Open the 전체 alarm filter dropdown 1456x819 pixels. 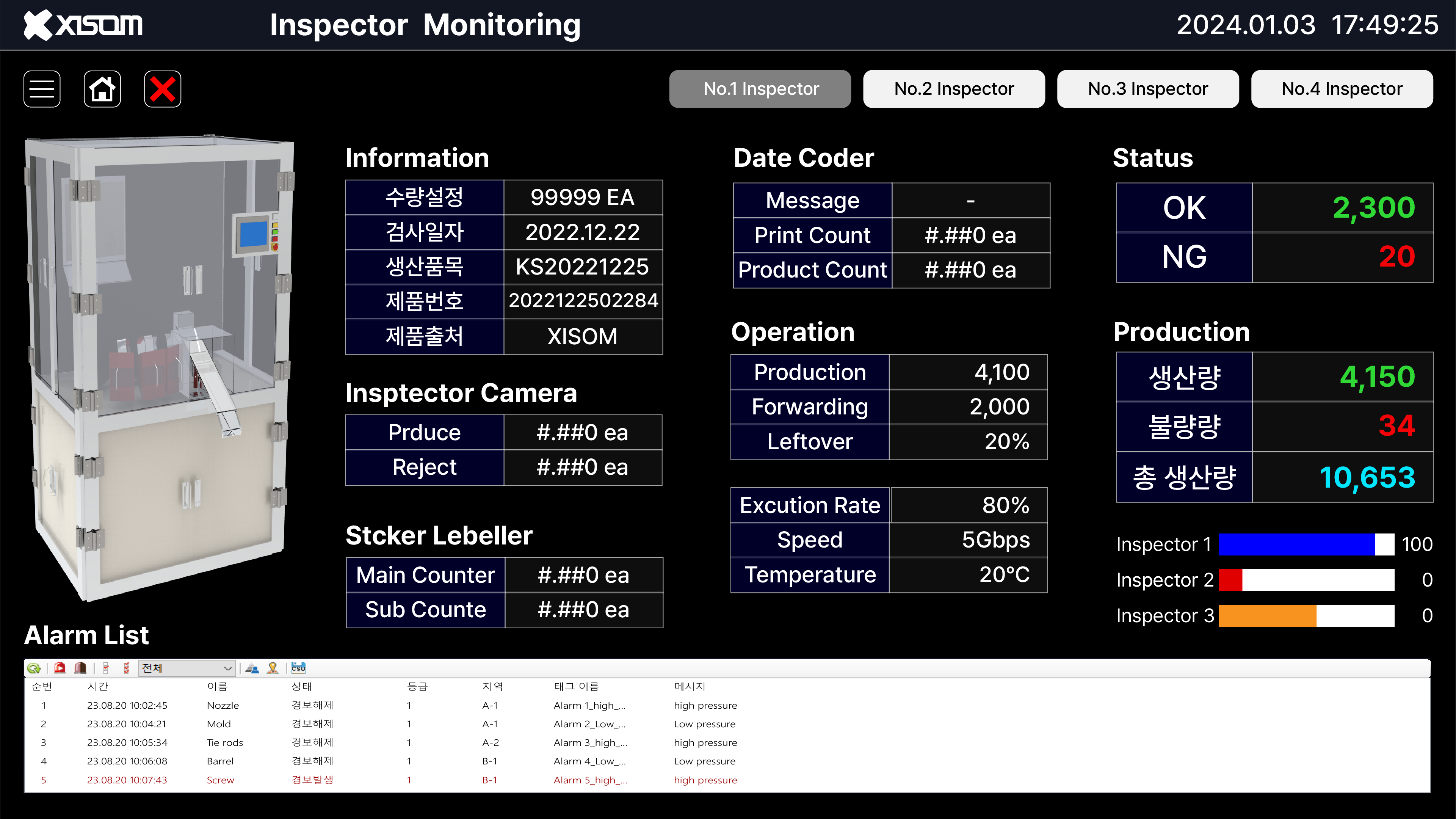187,668
